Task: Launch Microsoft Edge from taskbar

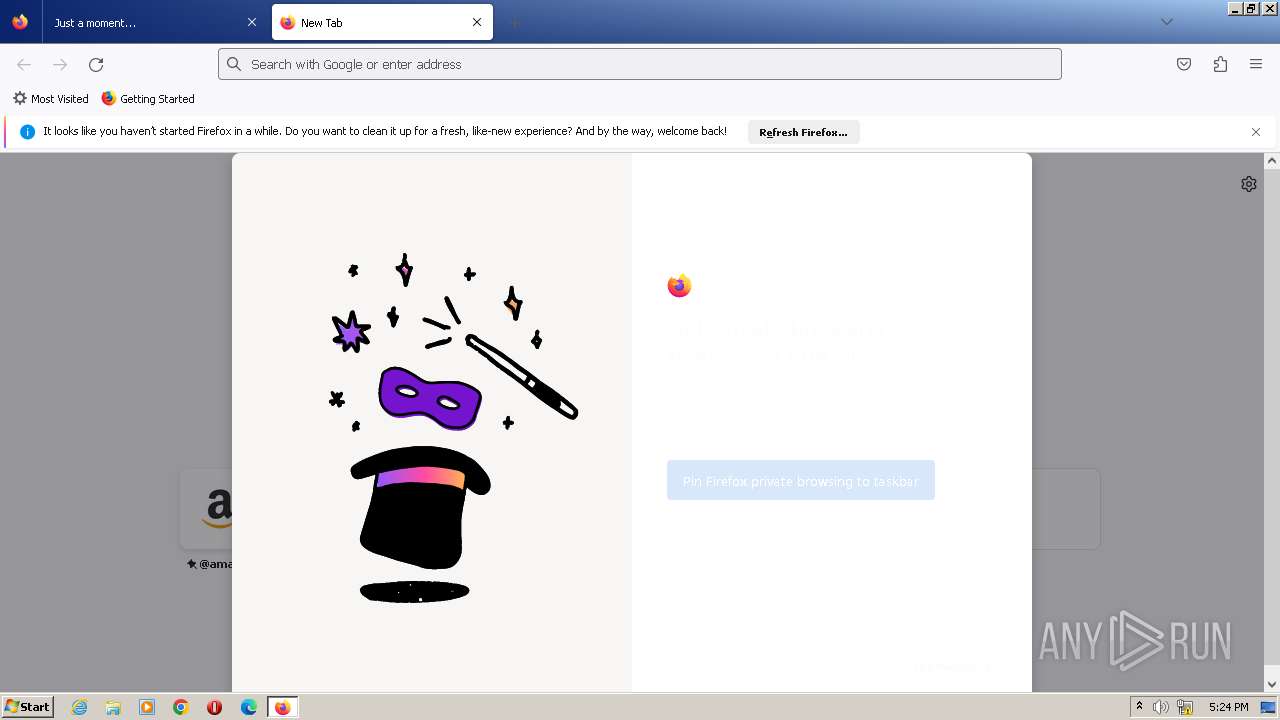Action: tap(249, 707)
